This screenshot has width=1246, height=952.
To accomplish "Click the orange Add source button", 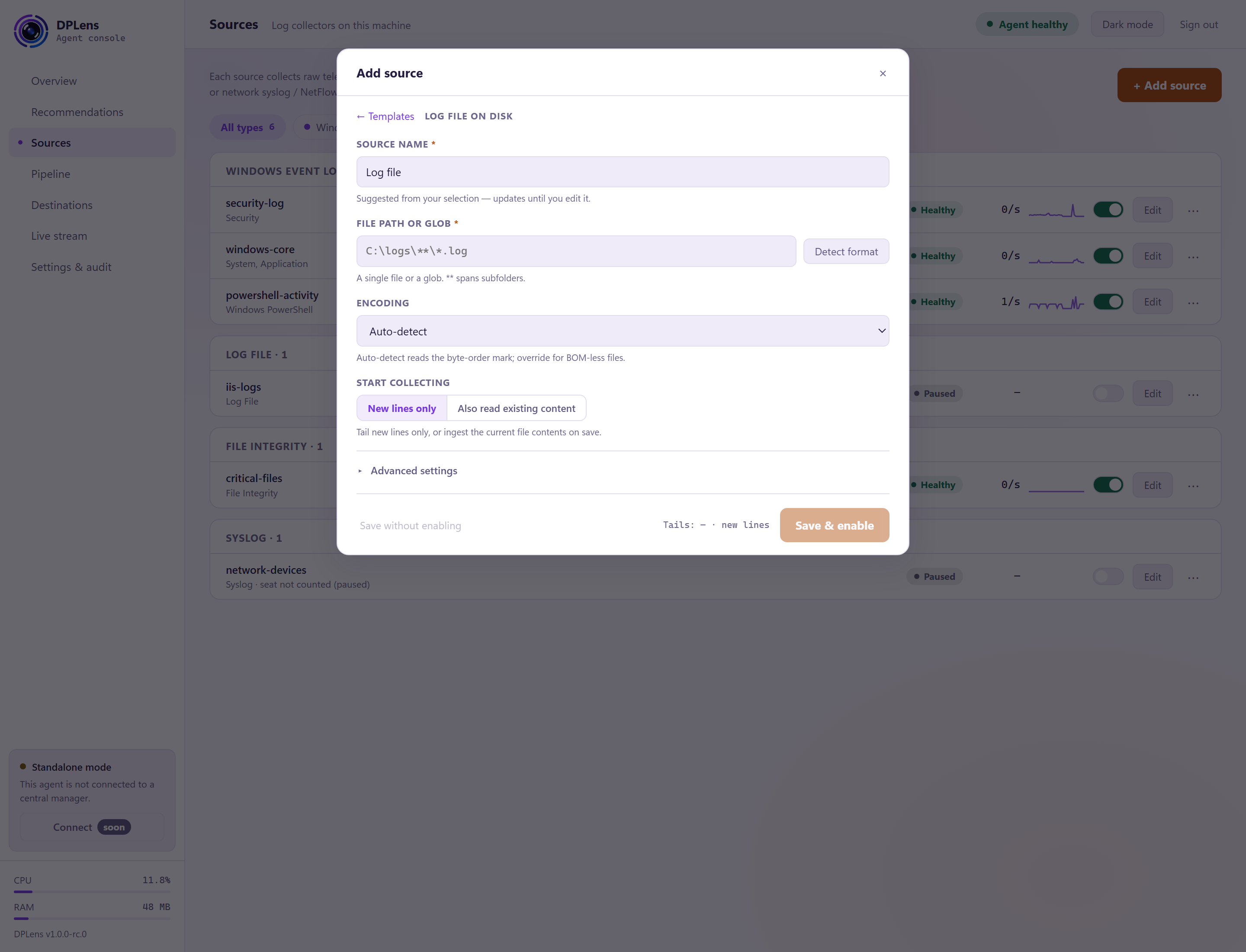I will [1169, 85].
